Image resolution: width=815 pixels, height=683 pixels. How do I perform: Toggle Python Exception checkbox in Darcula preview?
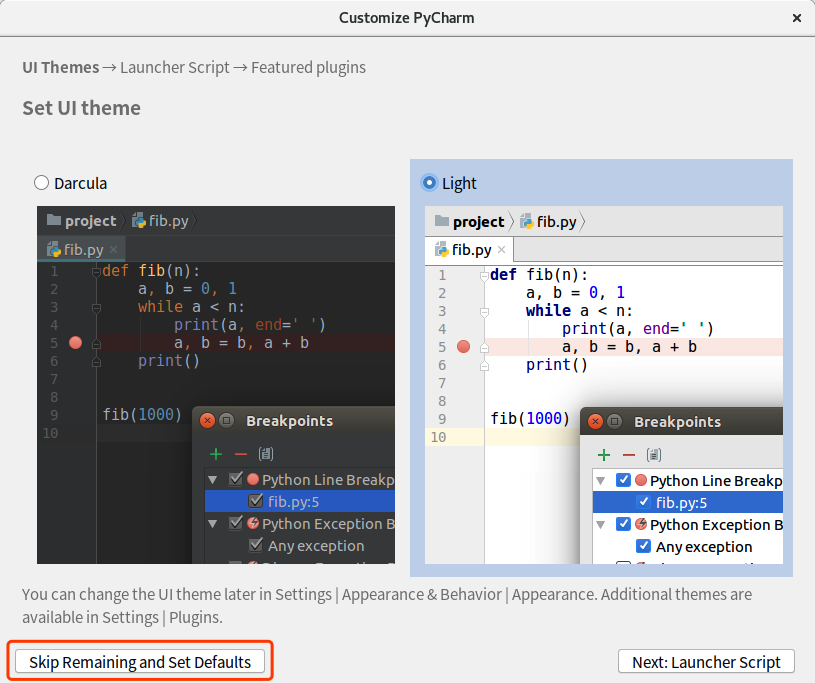[236, 523]
